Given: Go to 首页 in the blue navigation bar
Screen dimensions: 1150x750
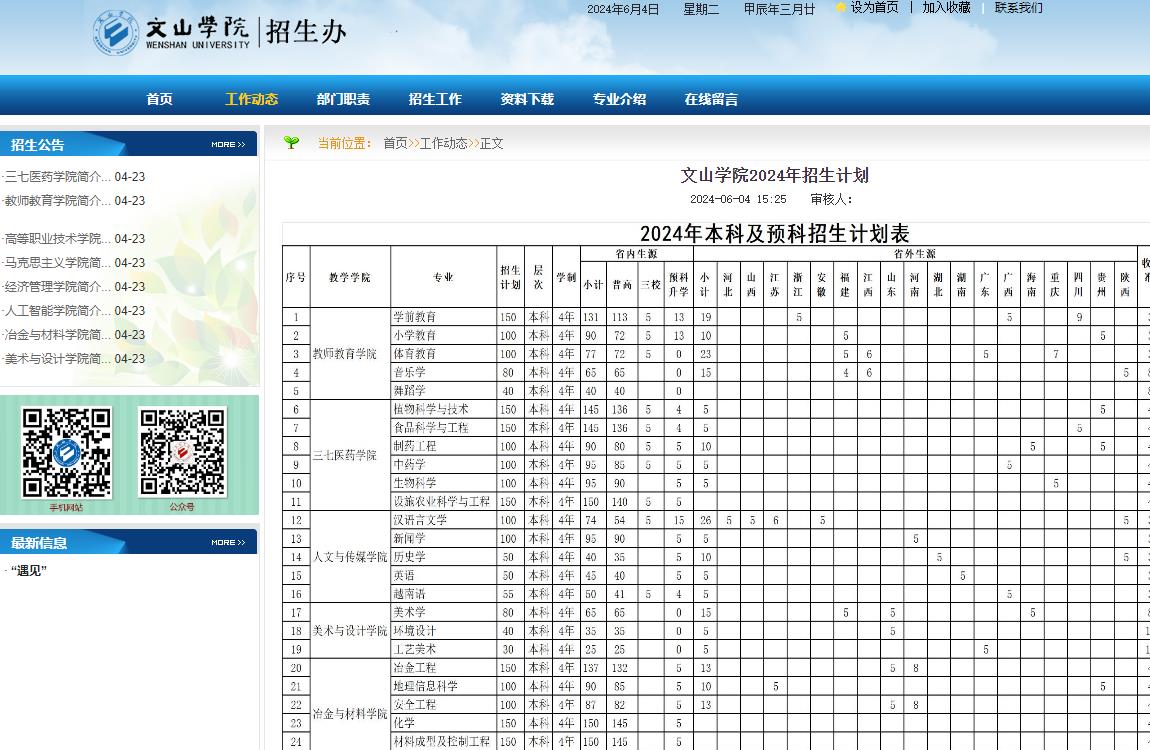Looking at the screenshot, I should (x=159, y=99).
